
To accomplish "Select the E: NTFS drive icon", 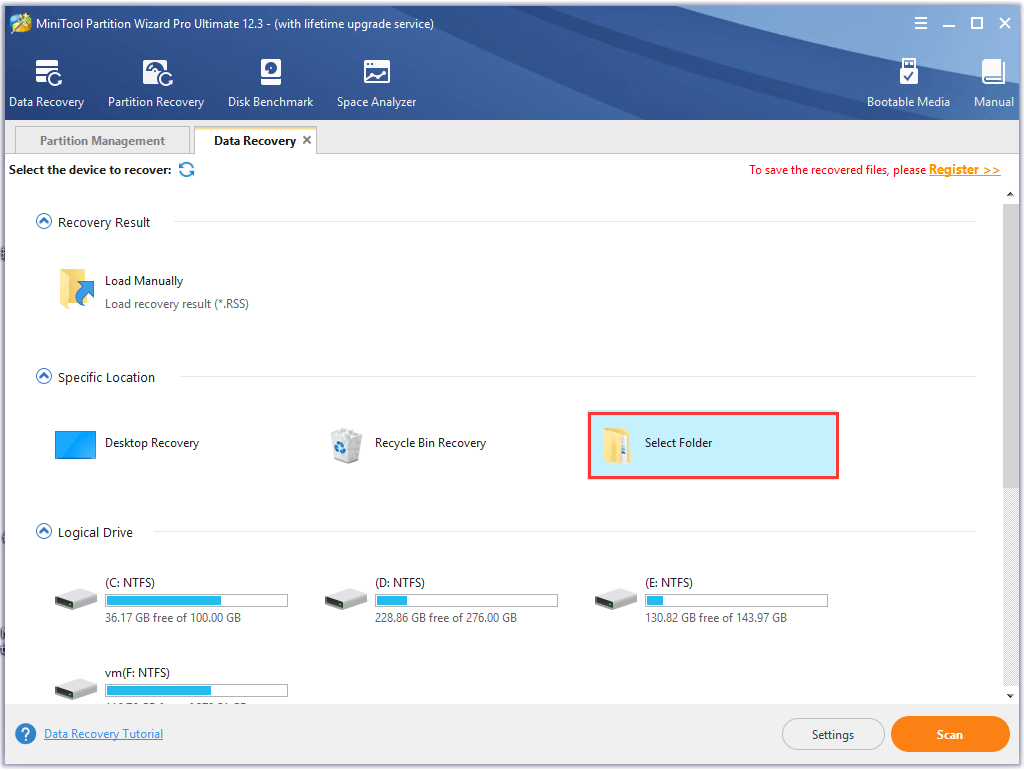I will coord(616,599).
